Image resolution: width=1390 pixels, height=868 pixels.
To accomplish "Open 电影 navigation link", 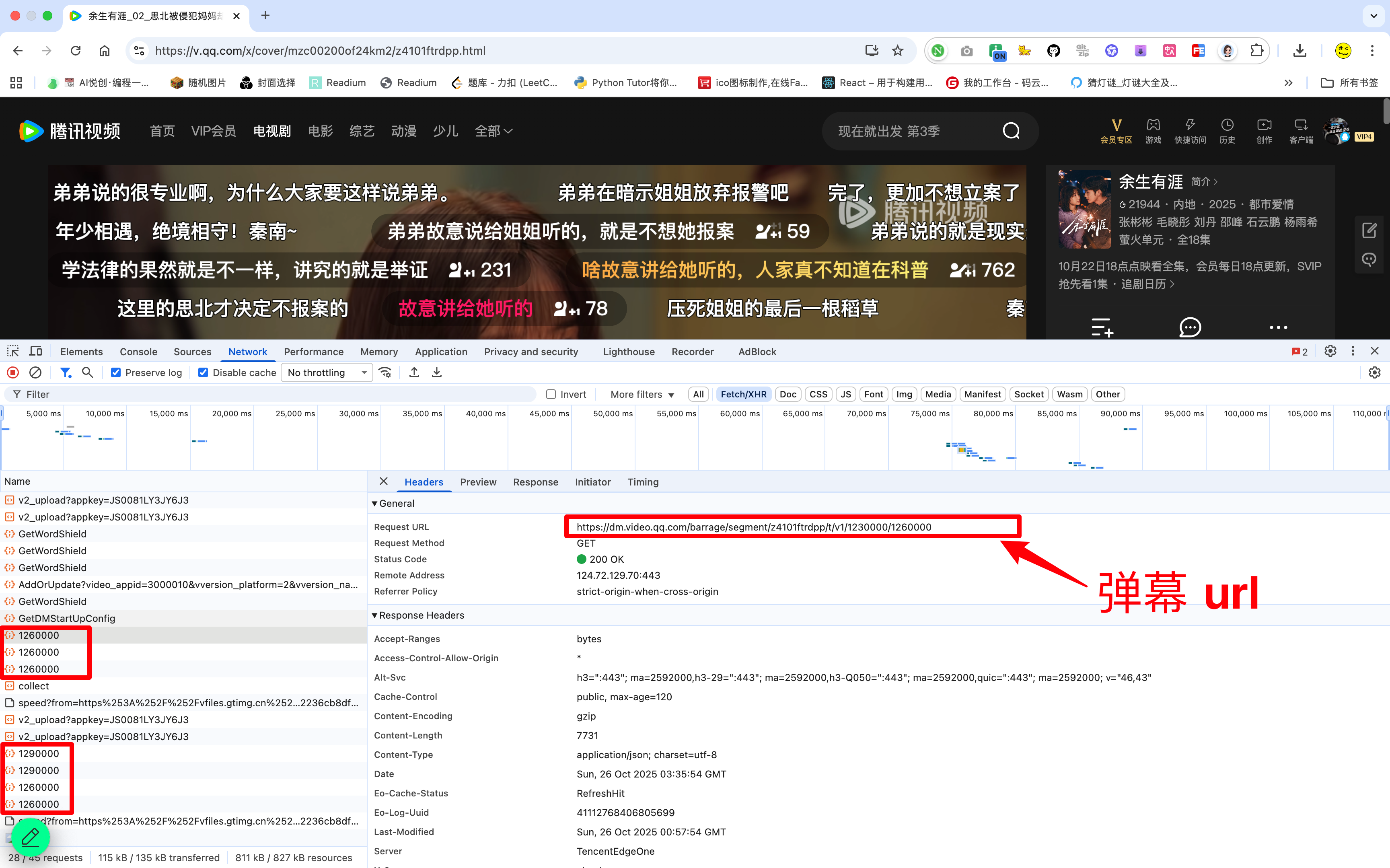I will pos(320,131).
